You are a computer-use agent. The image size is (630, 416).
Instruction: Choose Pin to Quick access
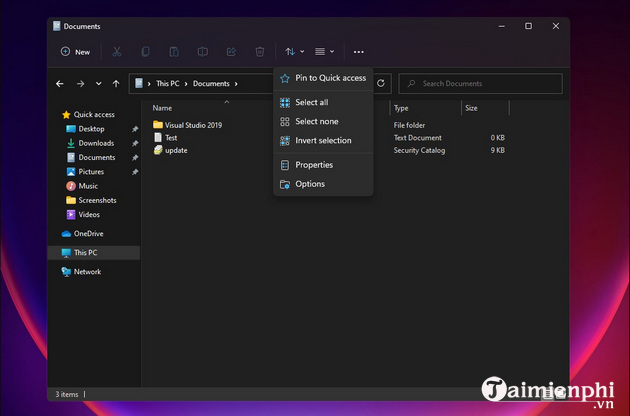coord(323,78)
